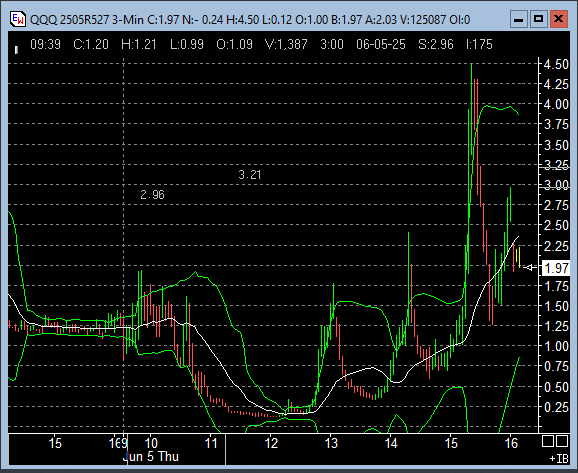Click the 3:00 interval readout
Screen dimensions: 578x473
tap(332, 45)
